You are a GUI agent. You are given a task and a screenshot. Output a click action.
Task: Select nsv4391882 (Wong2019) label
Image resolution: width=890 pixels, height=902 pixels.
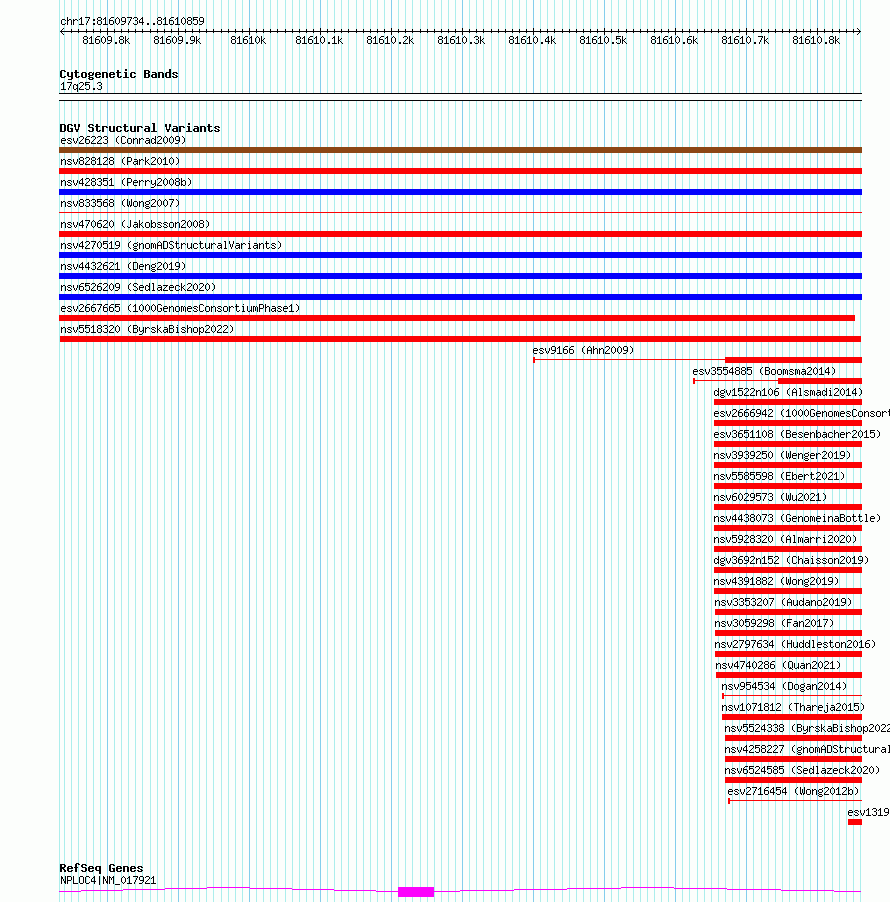pos(776,581)
